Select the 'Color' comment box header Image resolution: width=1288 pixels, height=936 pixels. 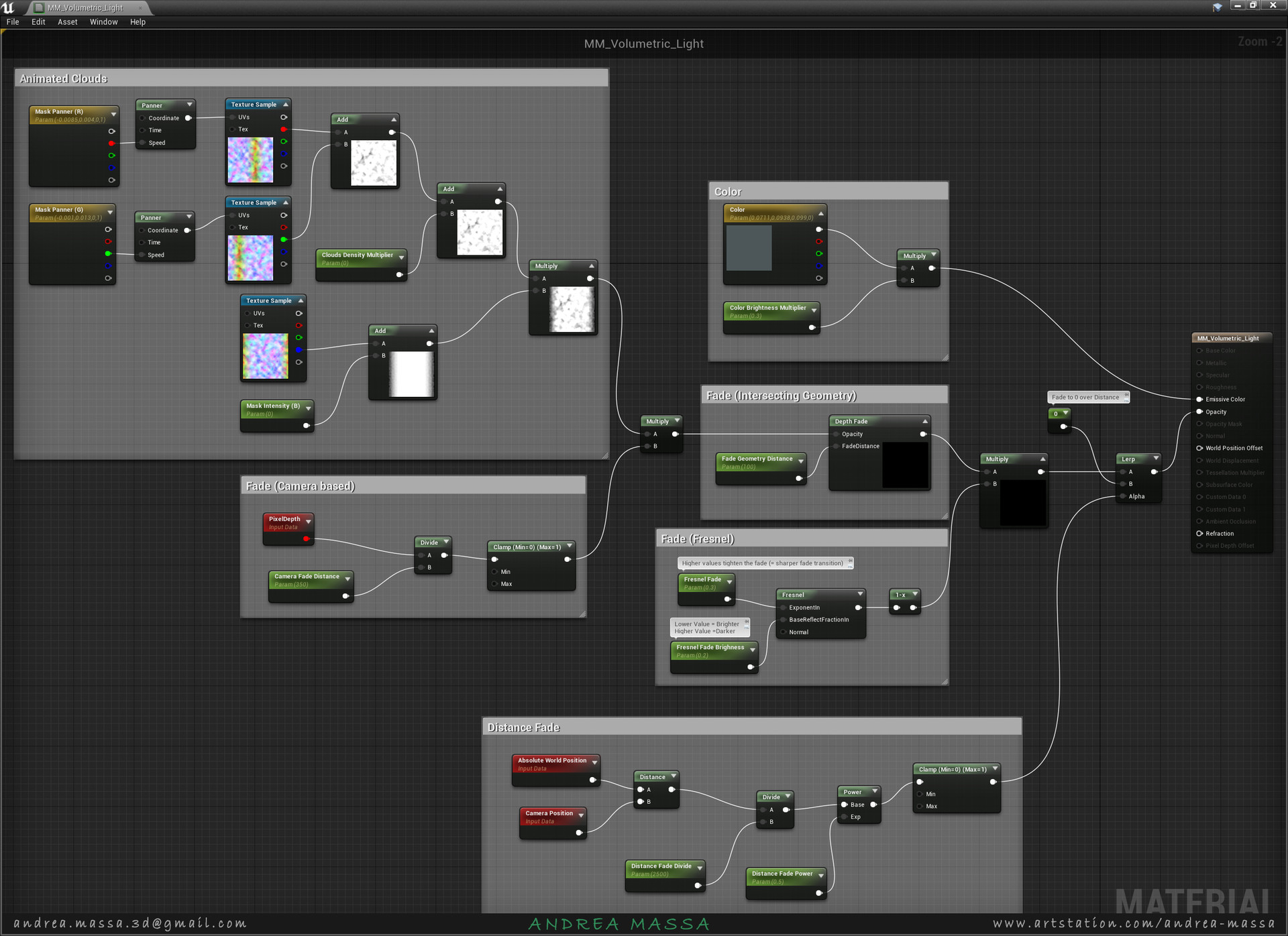coord(828,192)
